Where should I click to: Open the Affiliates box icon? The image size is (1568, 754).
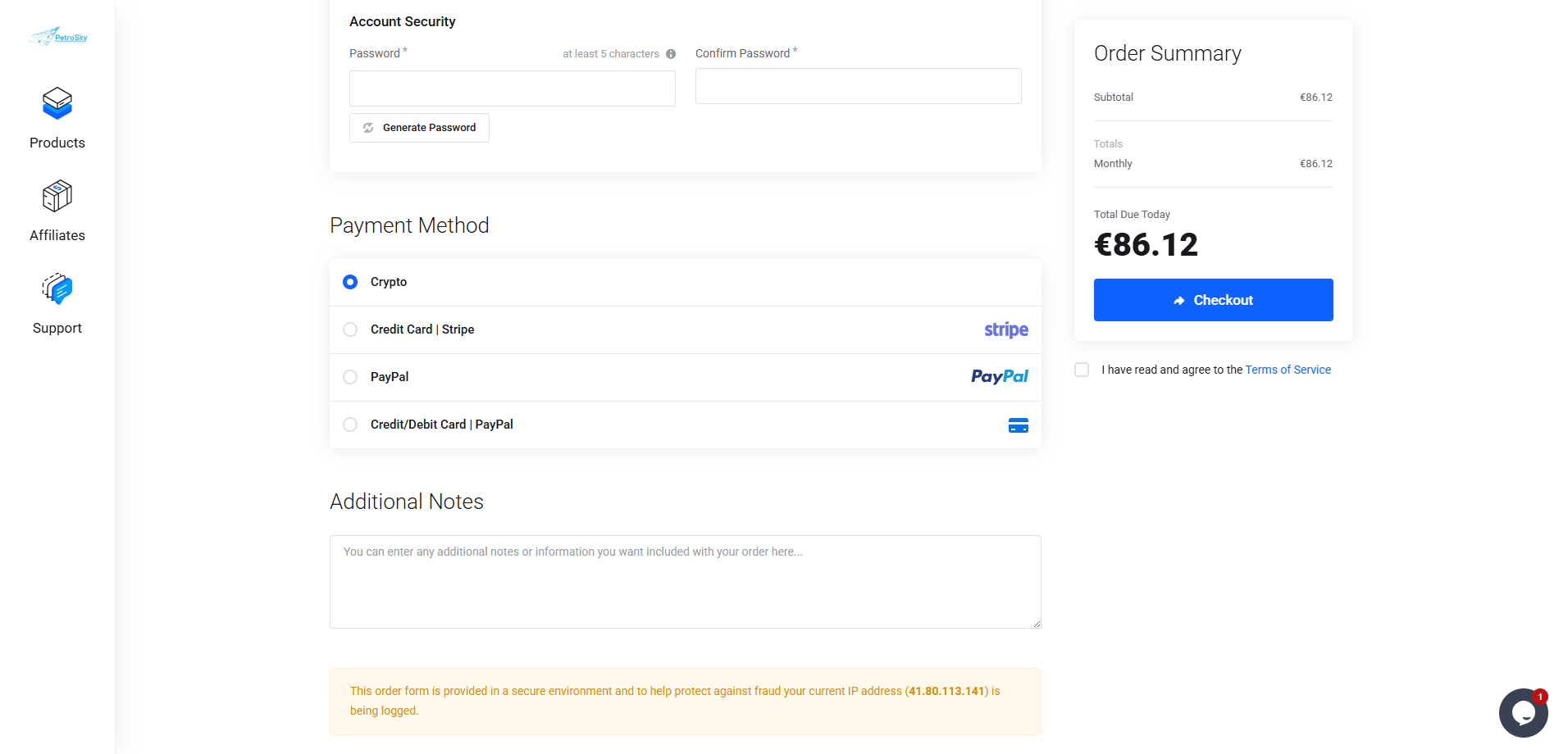tap(57, 197)
